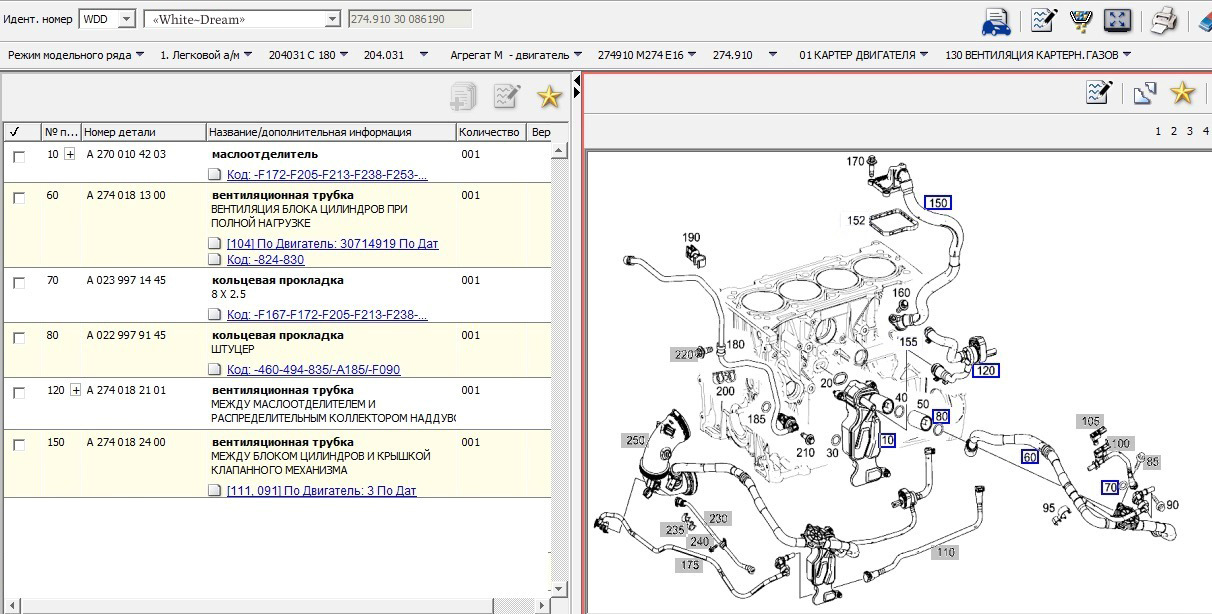The width and height of the screenshot is (1212, 614).
Task: Open the «White-Dream» combo box dropdown
Action: coord(332,19)
